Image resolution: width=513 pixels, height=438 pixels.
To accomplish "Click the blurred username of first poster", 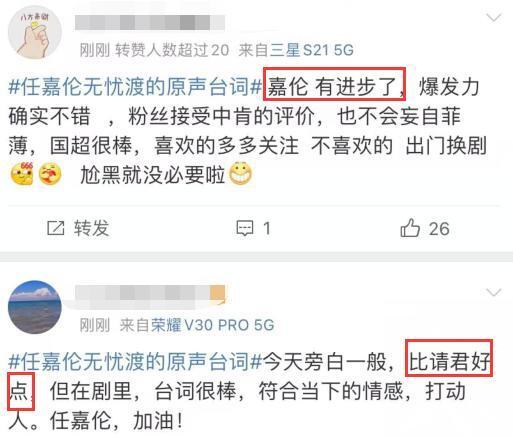I will pos(150,22).
